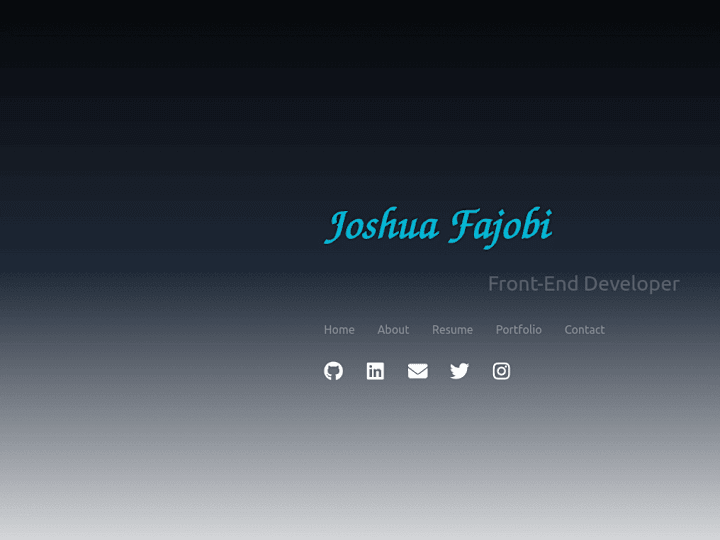Visit the Twitter bird icon
720x540 pixels.
(x=459, y=371)
